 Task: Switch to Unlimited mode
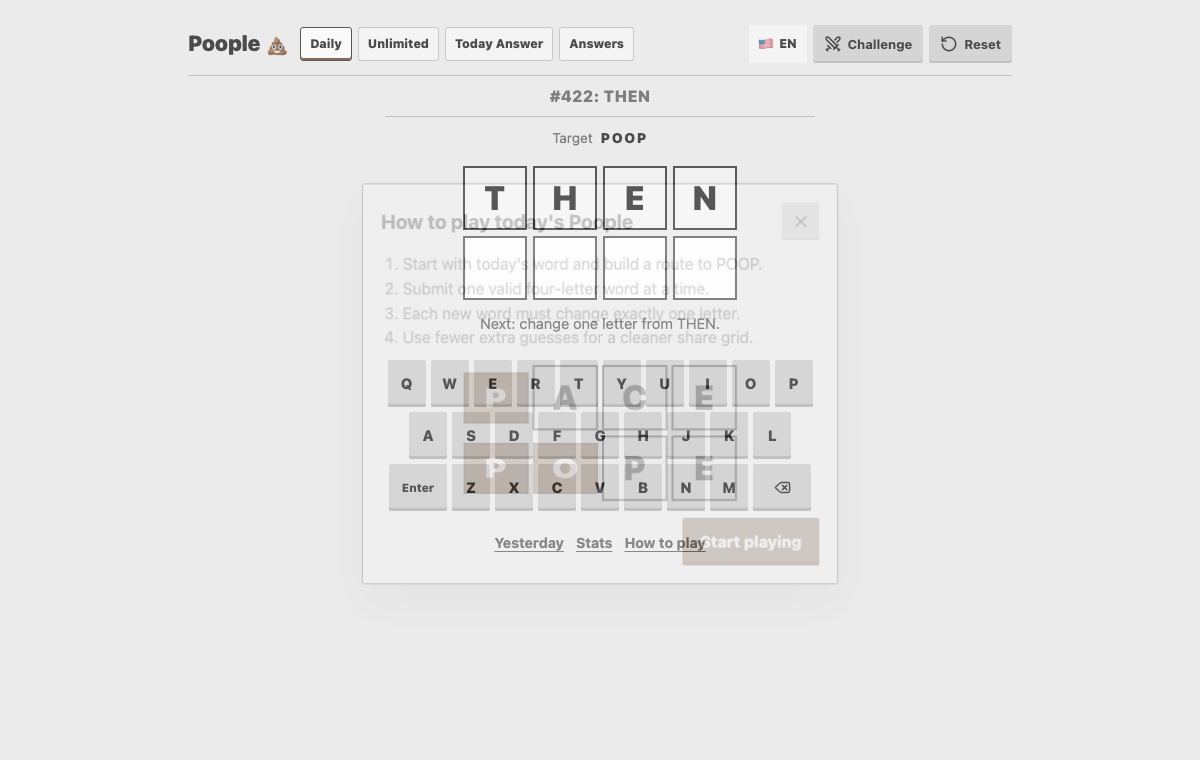pyautogui.click(x=398, y=44)
